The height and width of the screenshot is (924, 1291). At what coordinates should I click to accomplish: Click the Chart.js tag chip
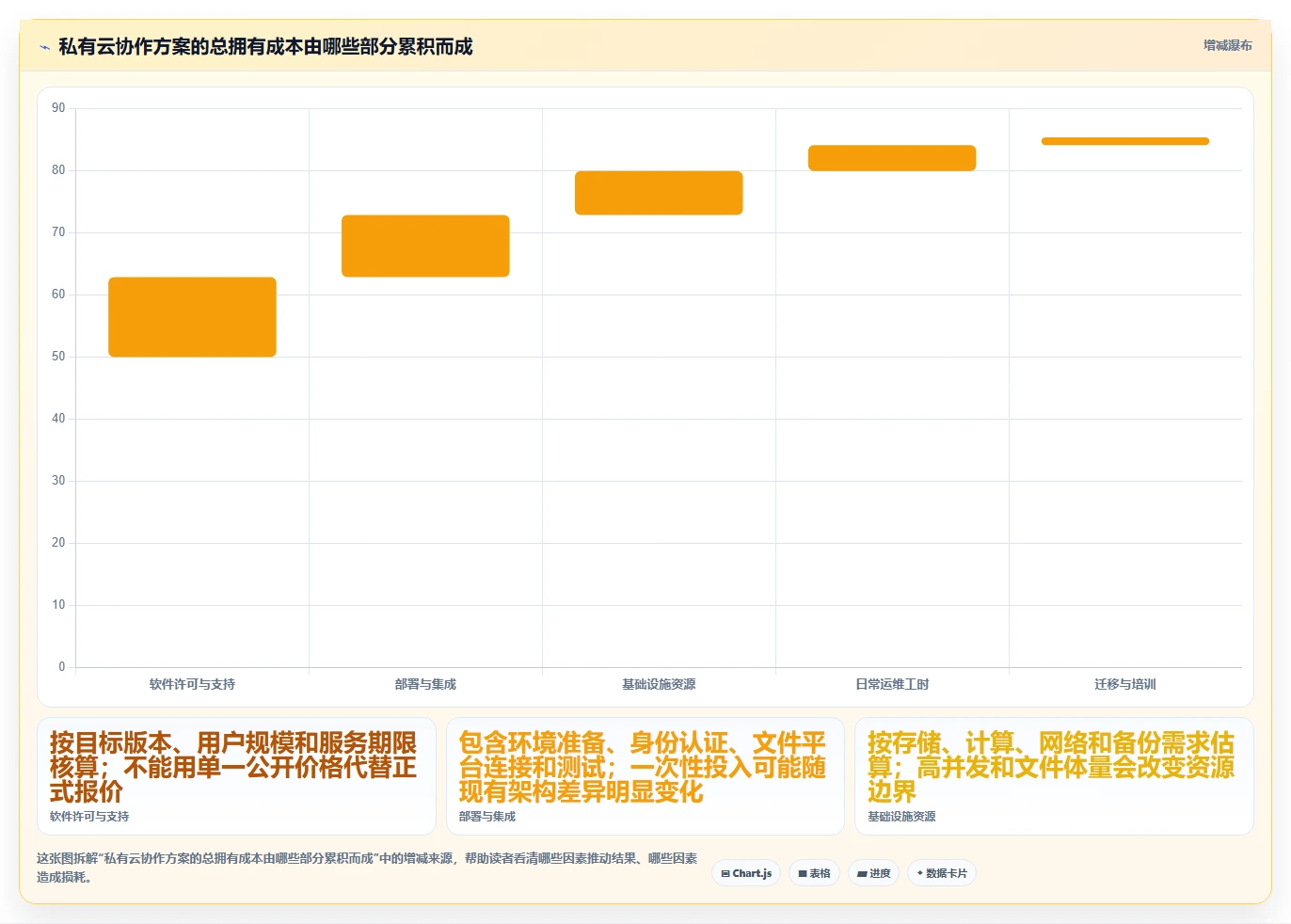746,873
